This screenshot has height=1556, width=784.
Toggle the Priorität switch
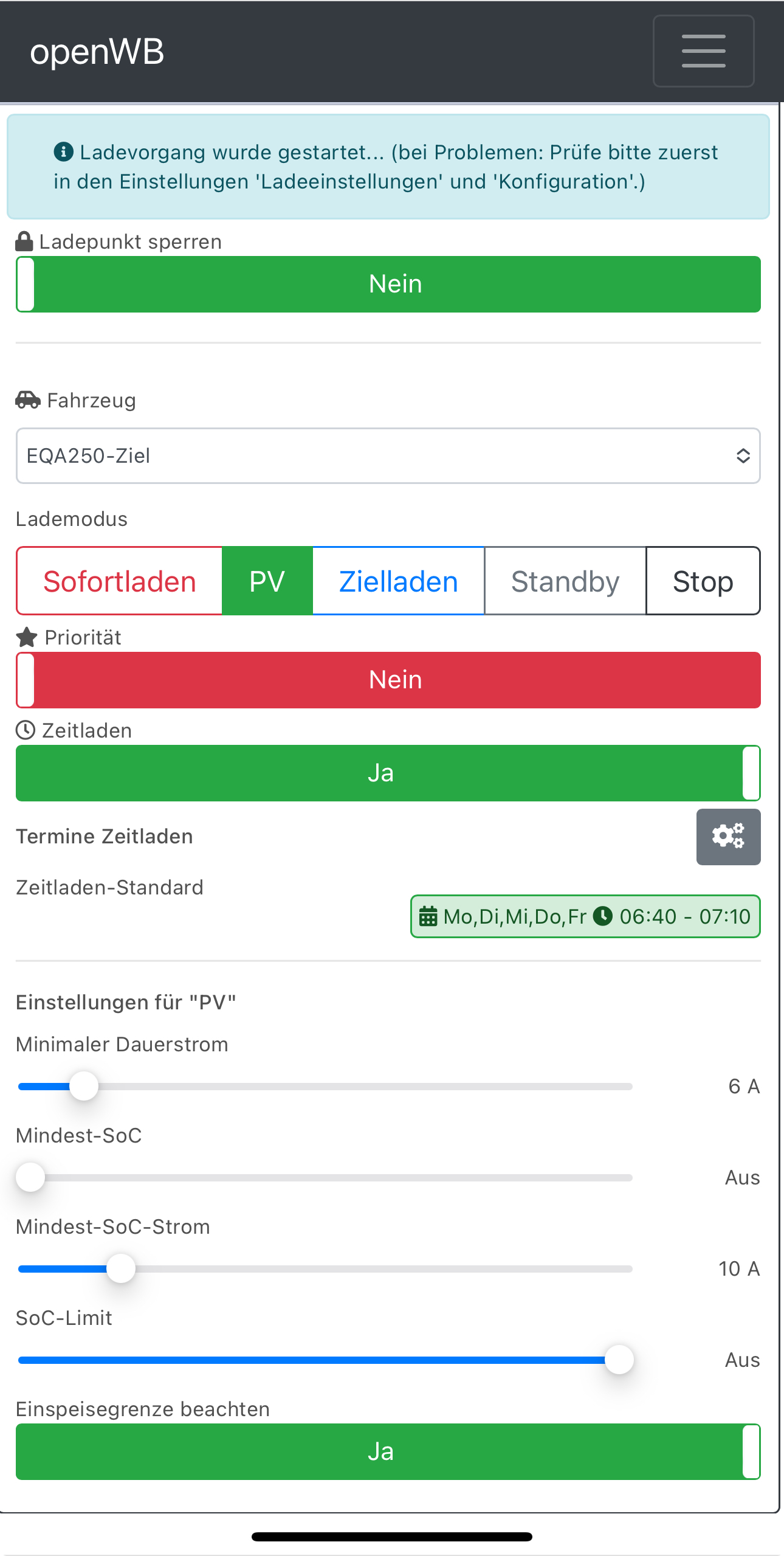tap(388, 680)
